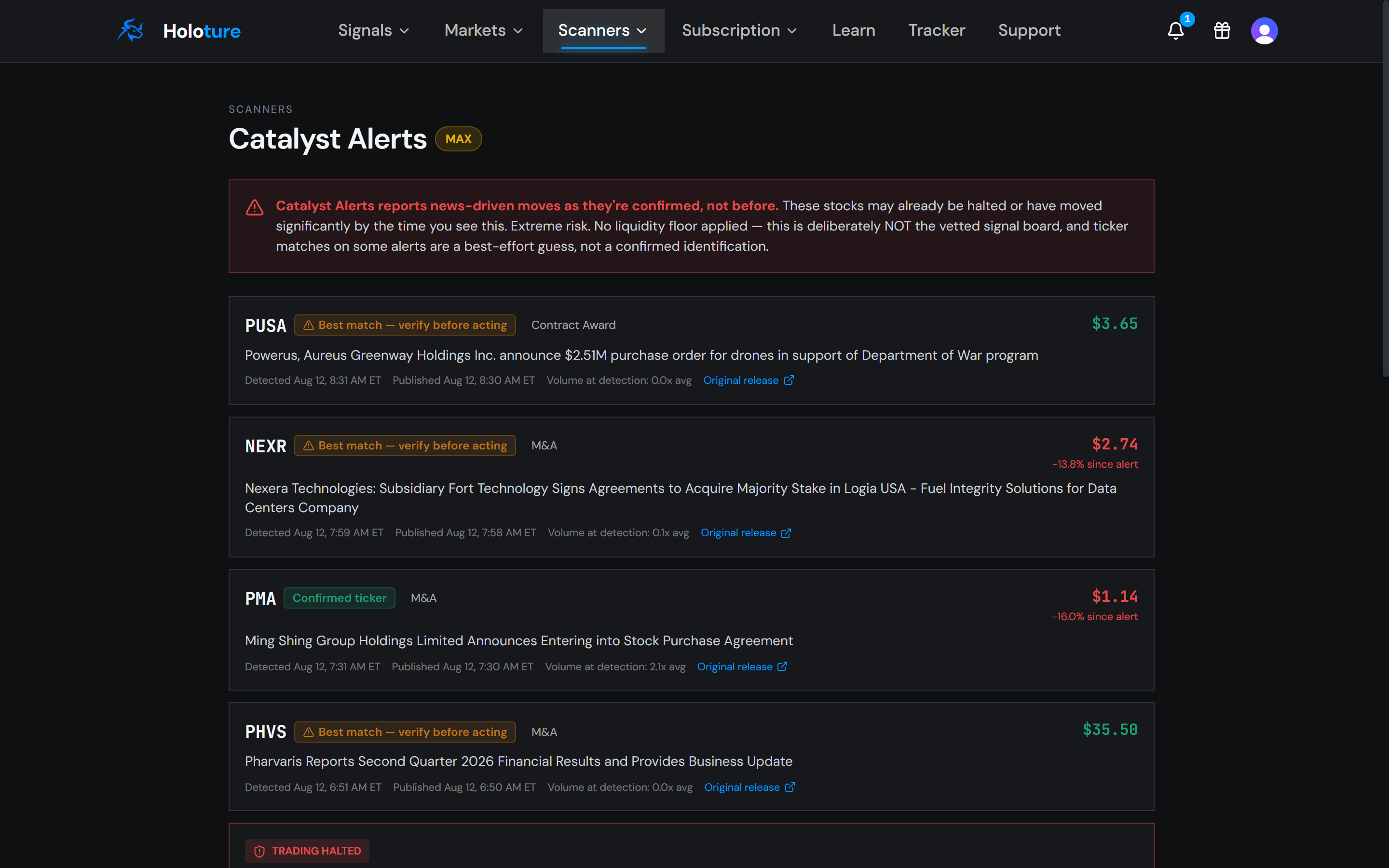This screenshot has height=868, width=1389.
Task: Click the $3.65 PUSA price
Action: pyautogui.click(x=1115, y=324)
